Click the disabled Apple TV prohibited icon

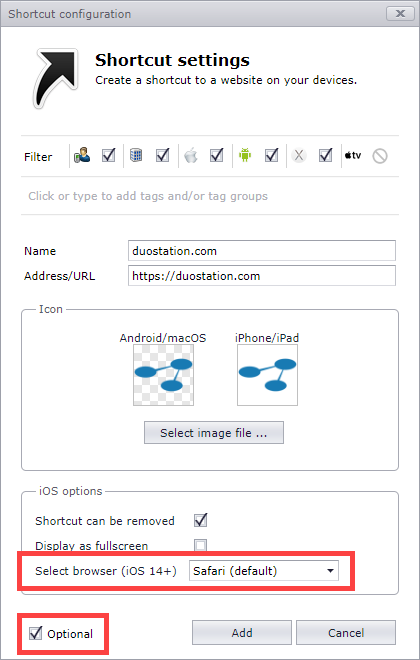pos(380,156)
